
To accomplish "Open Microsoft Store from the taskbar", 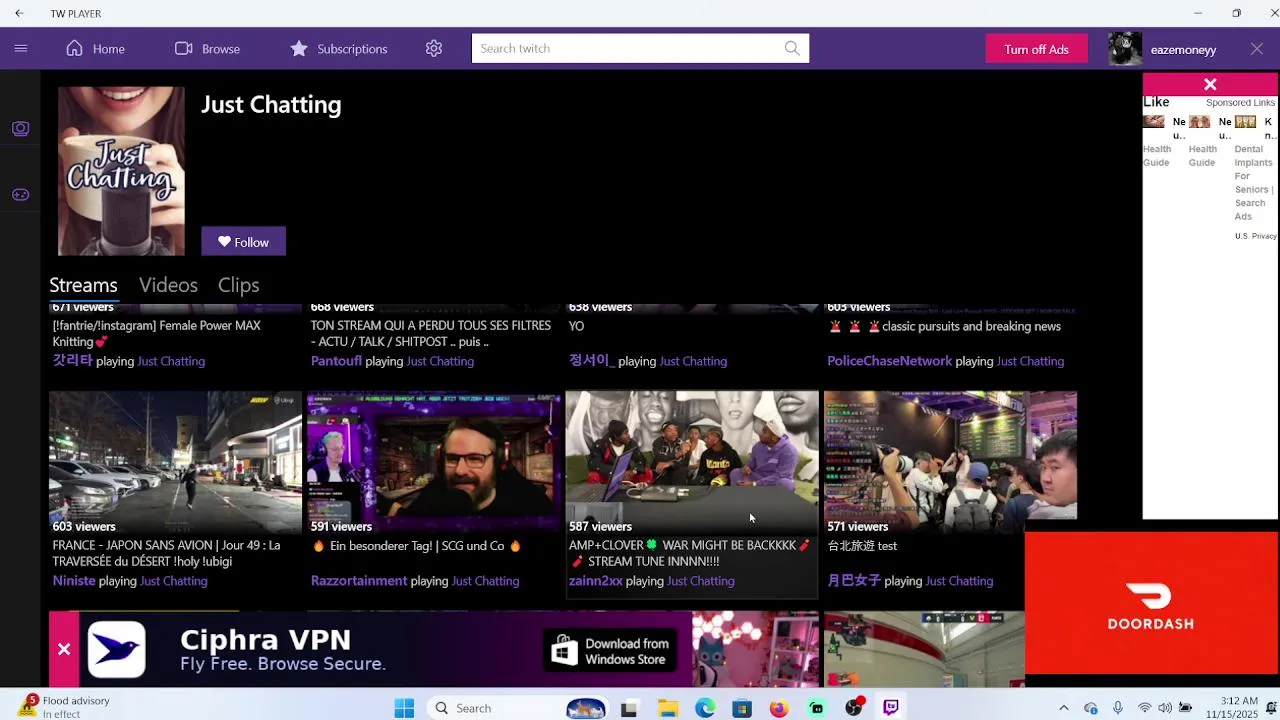I will click(x=741, y=708).
